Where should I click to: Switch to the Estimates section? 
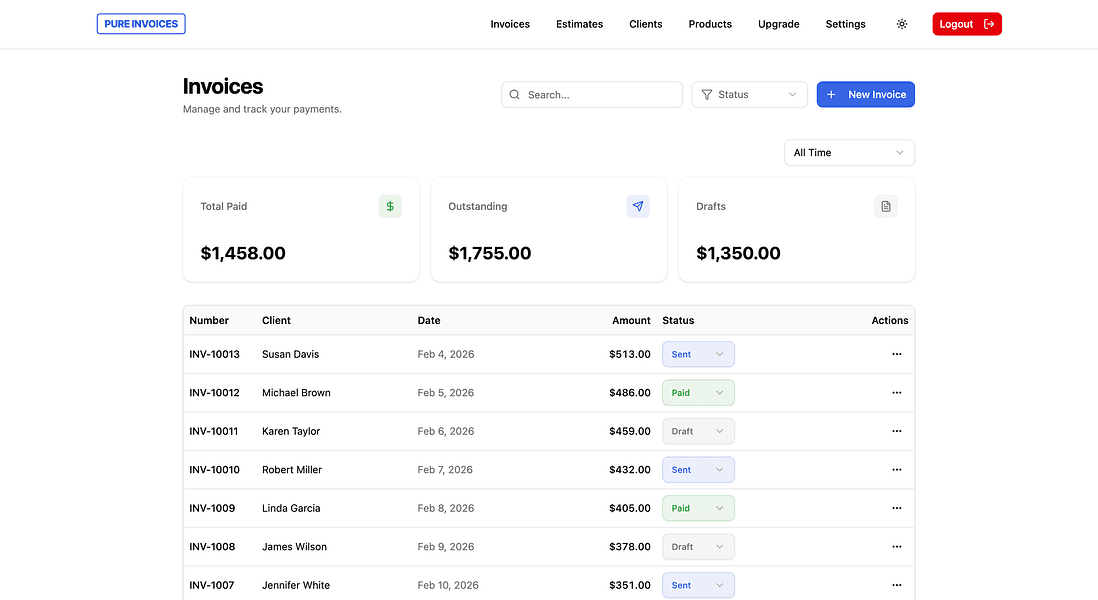coord(579,24)
